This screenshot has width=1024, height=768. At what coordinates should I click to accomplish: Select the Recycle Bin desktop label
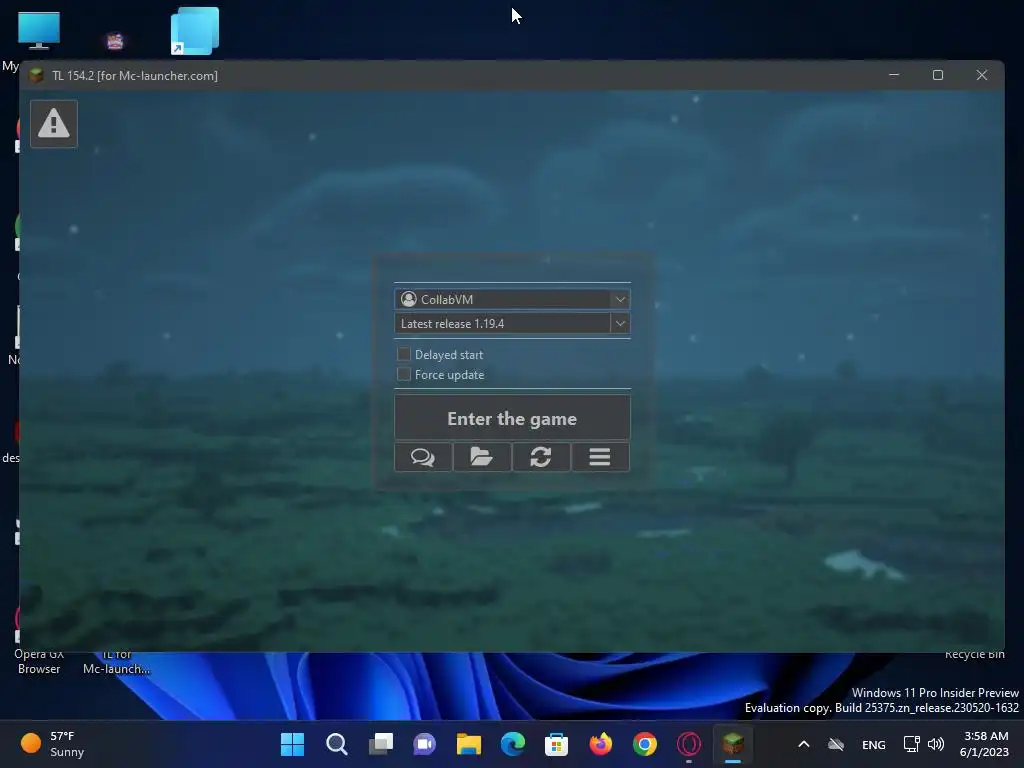coord(974,654)
